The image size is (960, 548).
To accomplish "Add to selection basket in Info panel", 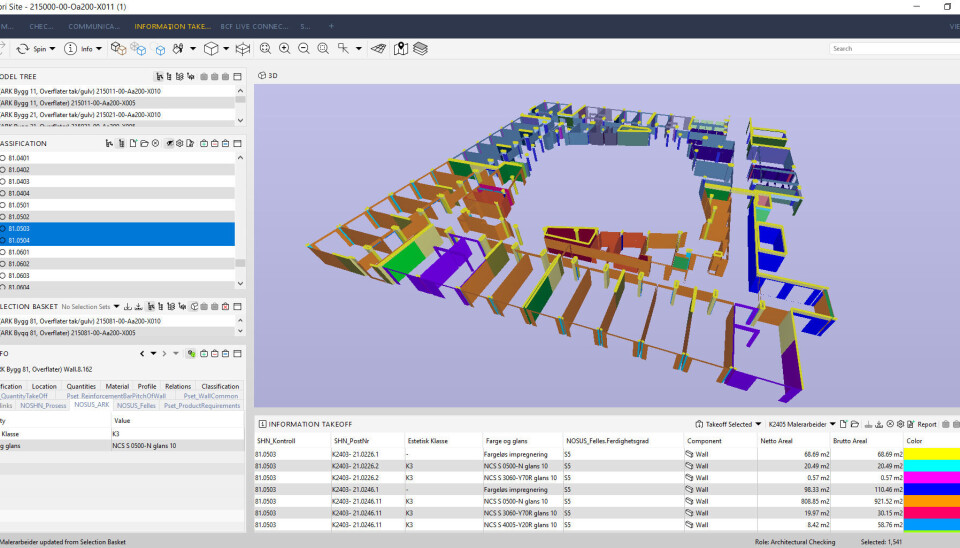I will pyautogui.click(x=204, y=353).
